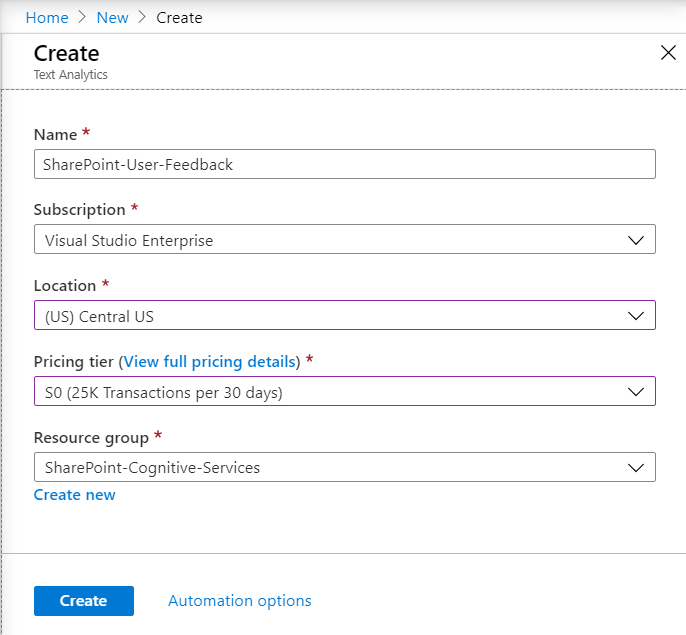Open the (US) Central US location dropdown

click(x=330, y=316)
